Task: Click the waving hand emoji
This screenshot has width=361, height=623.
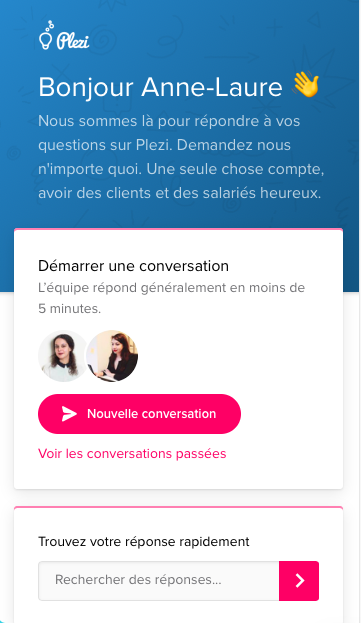Action: pos(306,85)
